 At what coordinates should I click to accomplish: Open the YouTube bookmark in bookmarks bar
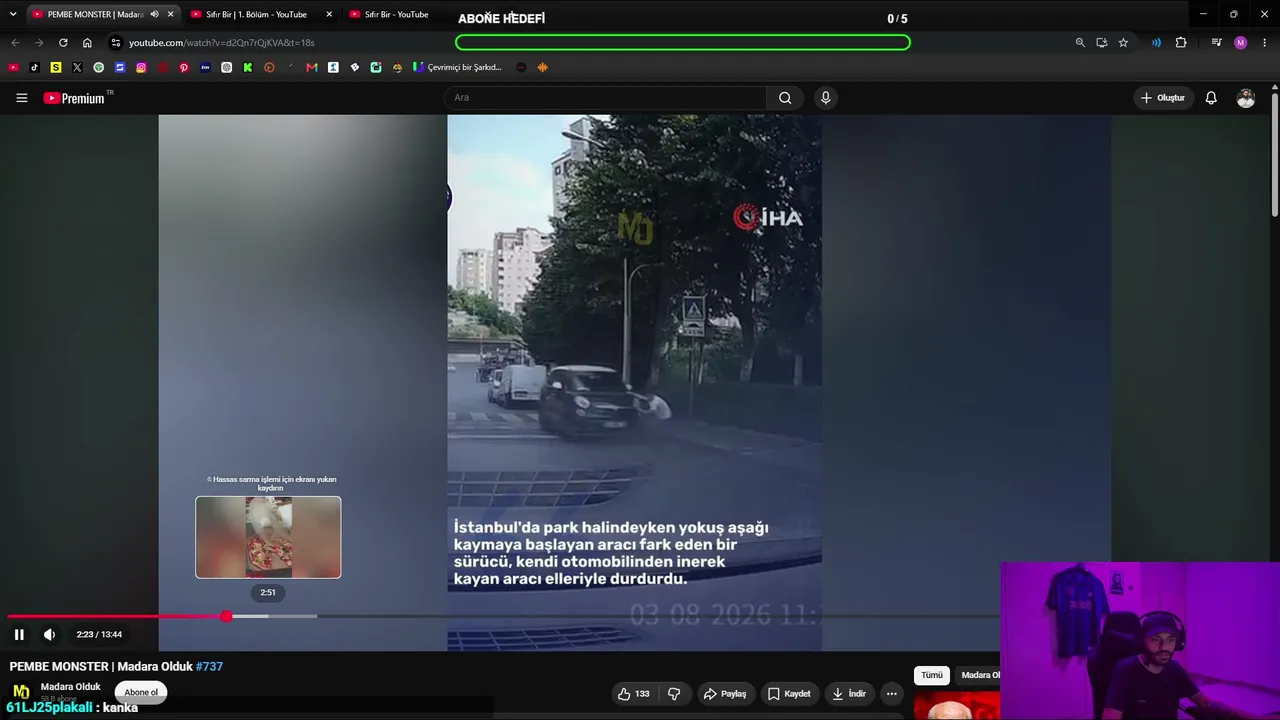tap(13, 67)
